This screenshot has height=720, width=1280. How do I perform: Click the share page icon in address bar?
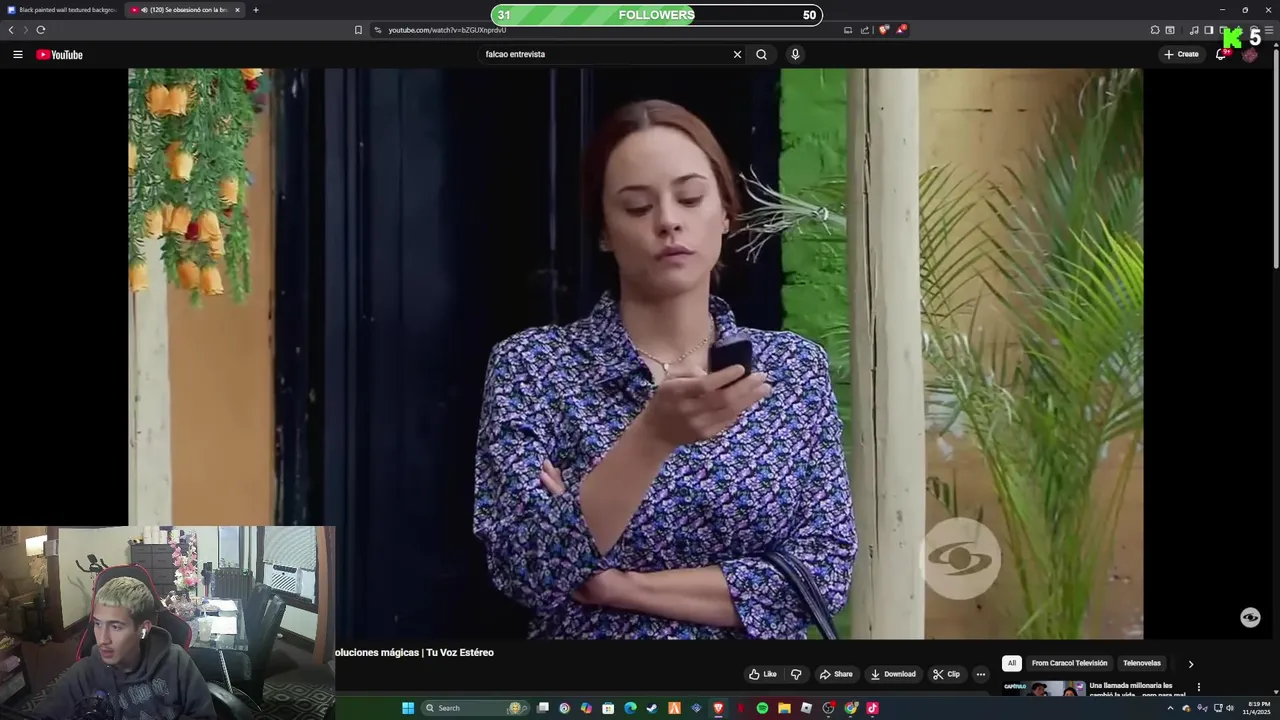[x=864, y=30]
